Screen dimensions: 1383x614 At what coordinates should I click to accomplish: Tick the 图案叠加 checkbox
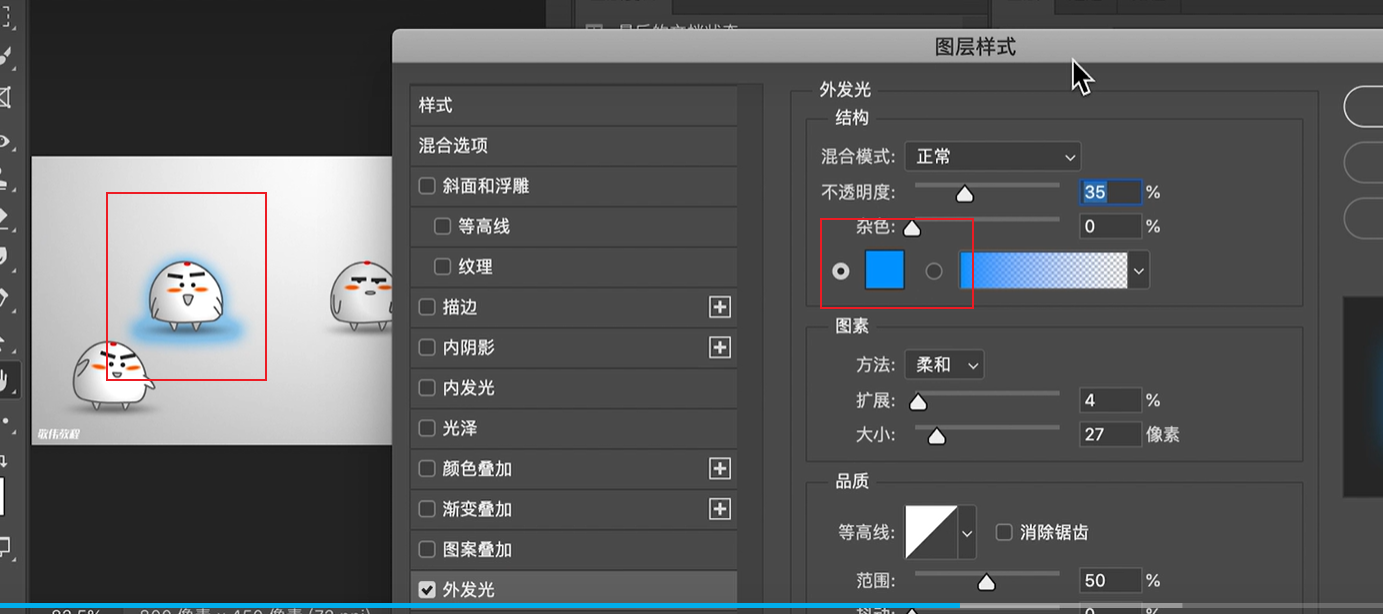427,549
